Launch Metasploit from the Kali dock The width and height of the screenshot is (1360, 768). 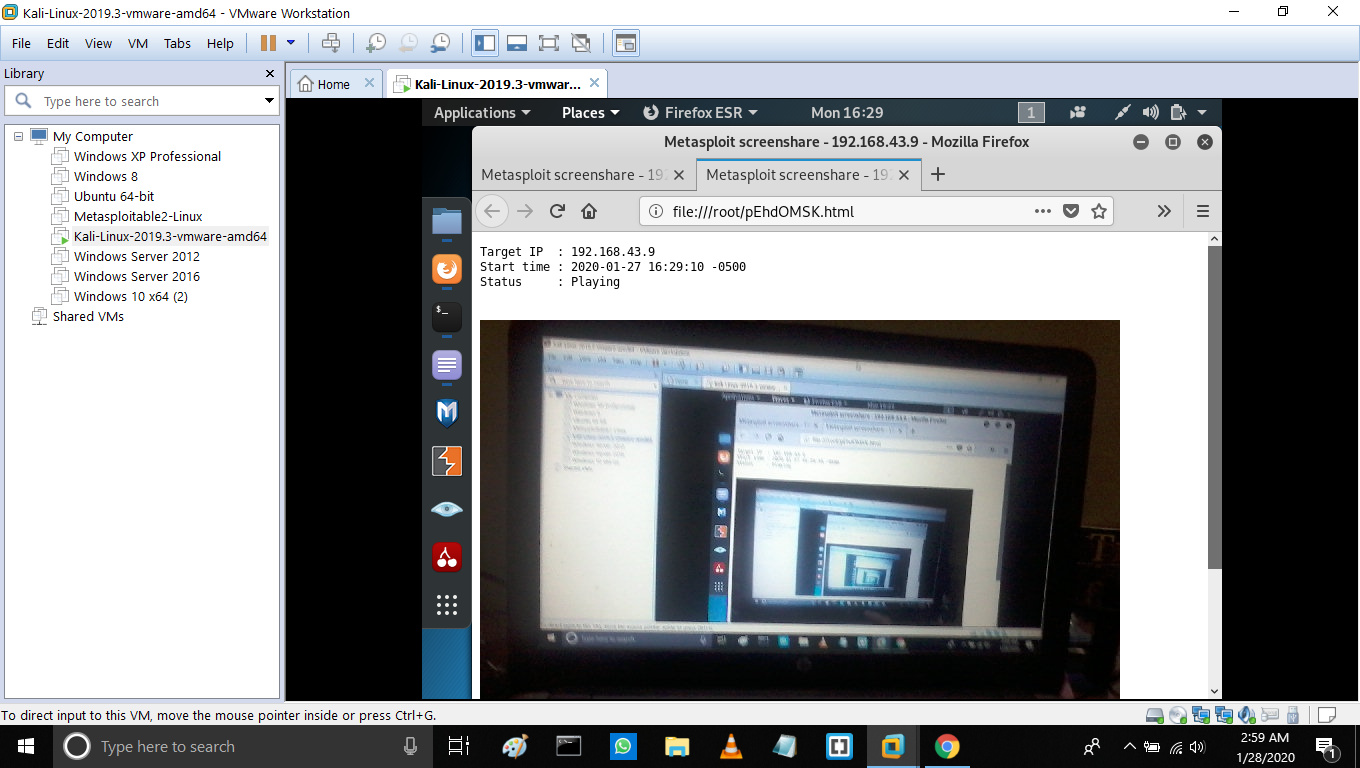(x=447, y=412)
